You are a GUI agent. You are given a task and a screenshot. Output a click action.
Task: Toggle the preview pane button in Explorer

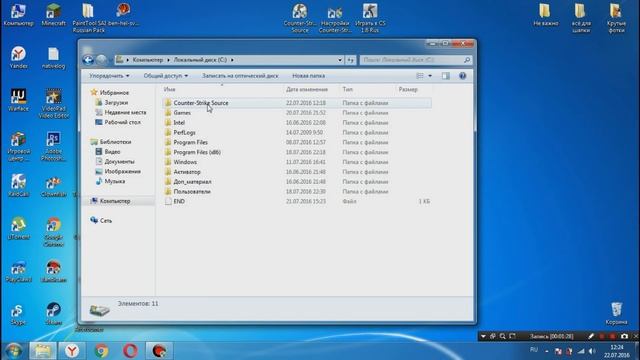pos(446,76)
